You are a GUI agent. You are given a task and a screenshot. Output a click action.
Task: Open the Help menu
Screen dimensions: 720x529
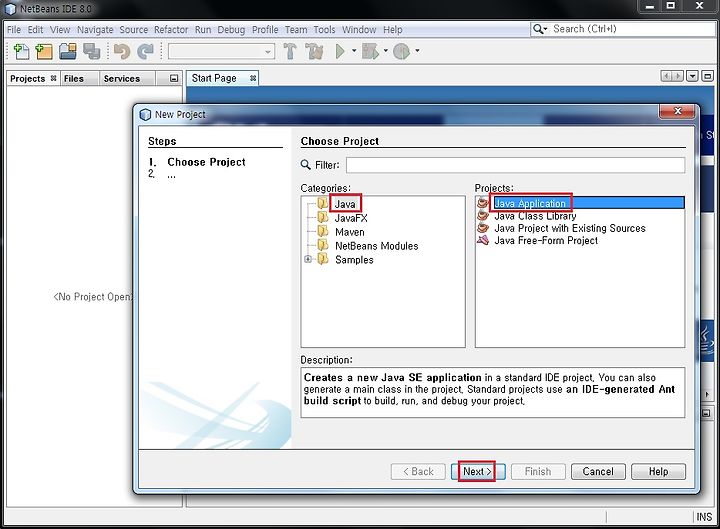[393, 30]
